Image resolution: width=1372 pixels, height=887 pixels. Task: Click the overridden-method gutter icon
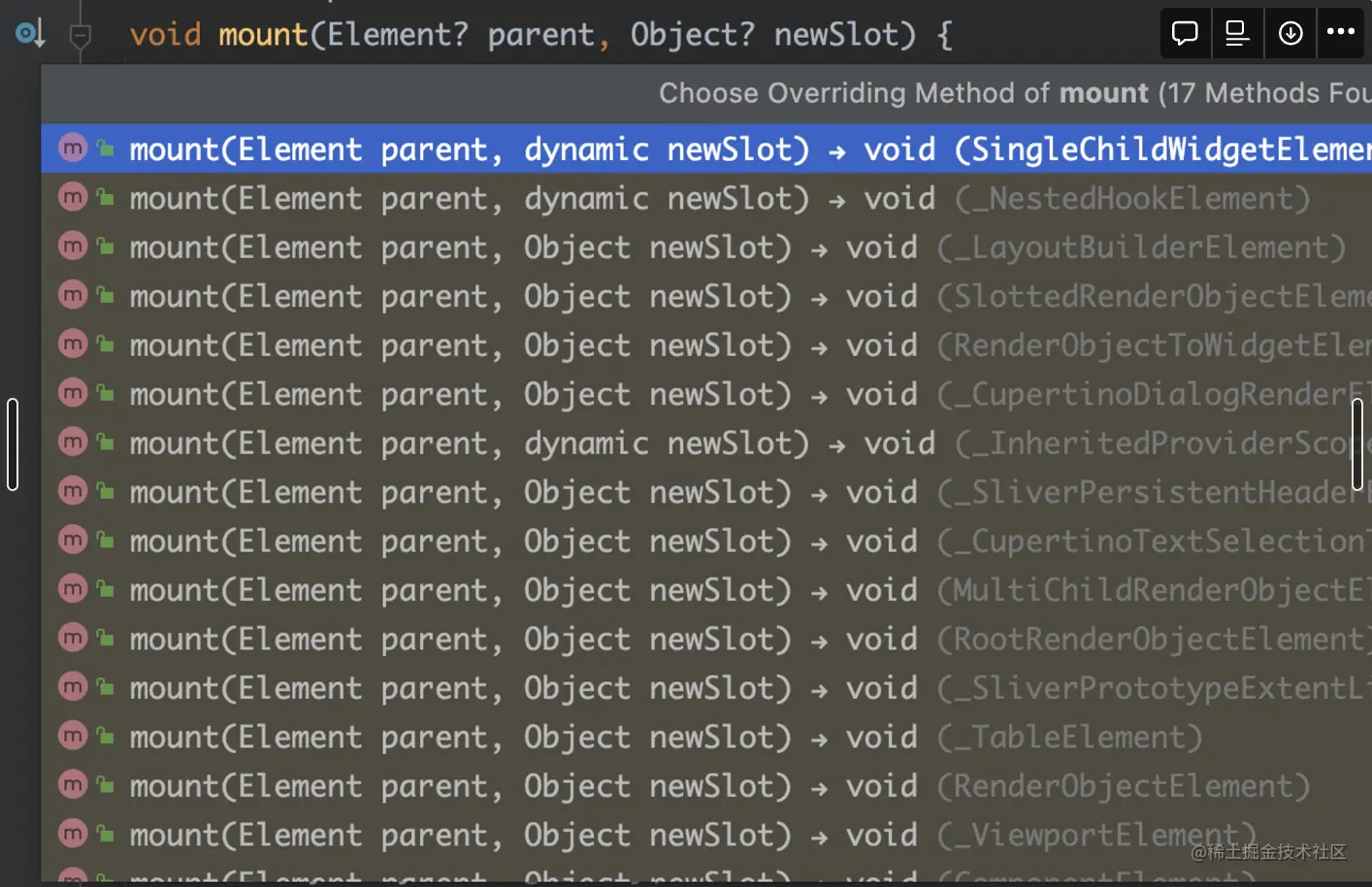click(29, 34)
